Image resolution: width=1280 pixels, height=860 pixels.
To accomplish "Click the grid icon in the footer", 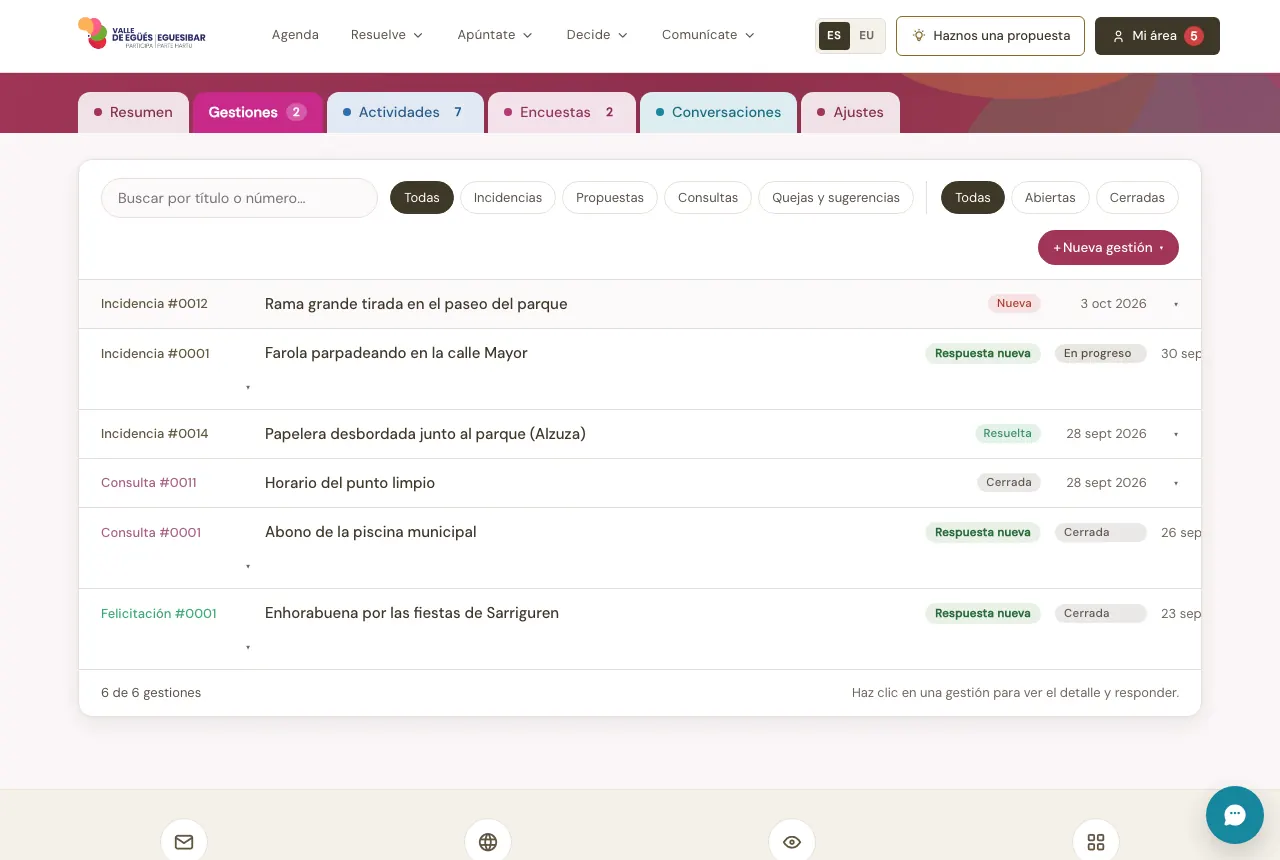I will [1096, 842].
